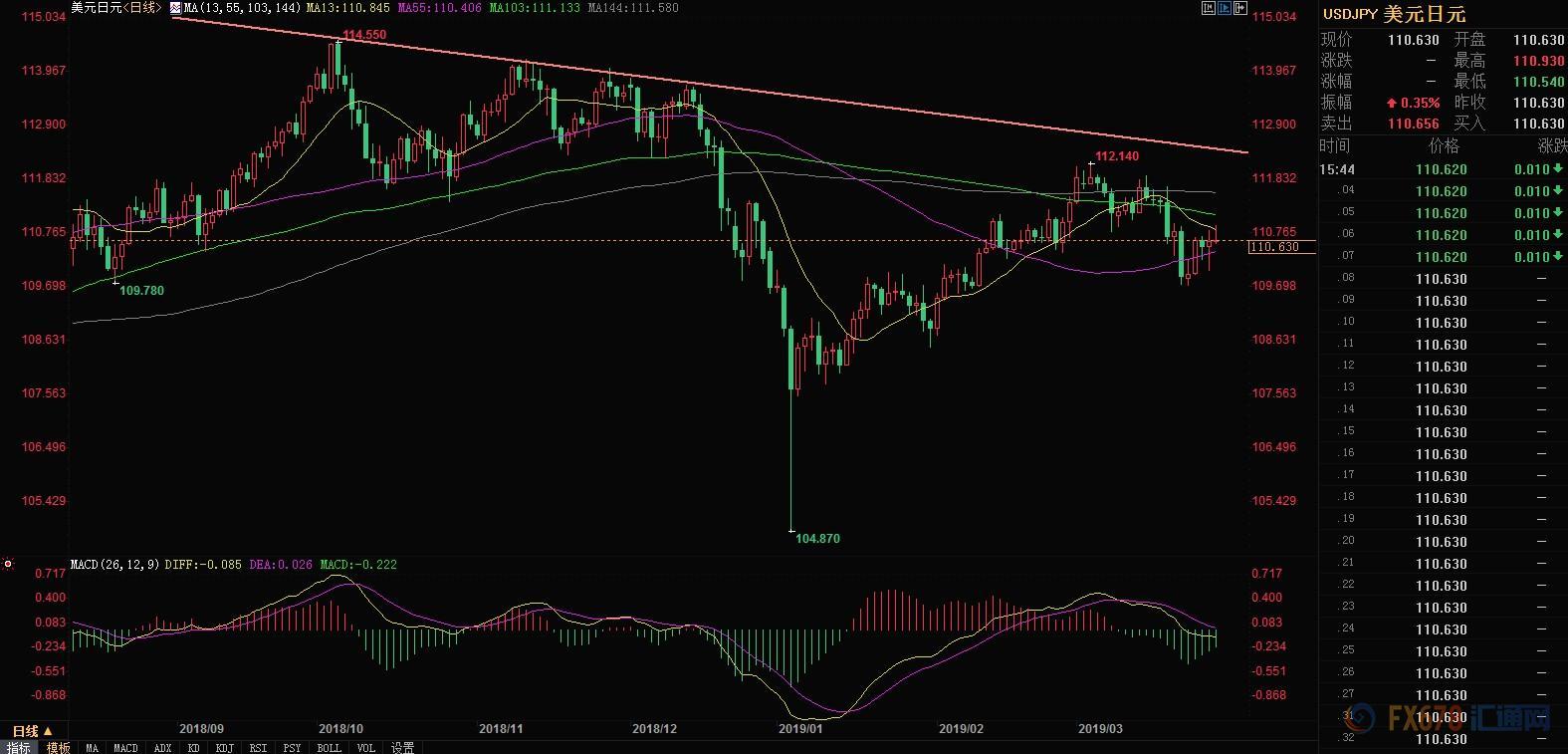Switch to the 模板 tab
Viewport: 1568px width, 754px height.
(58, 747)
